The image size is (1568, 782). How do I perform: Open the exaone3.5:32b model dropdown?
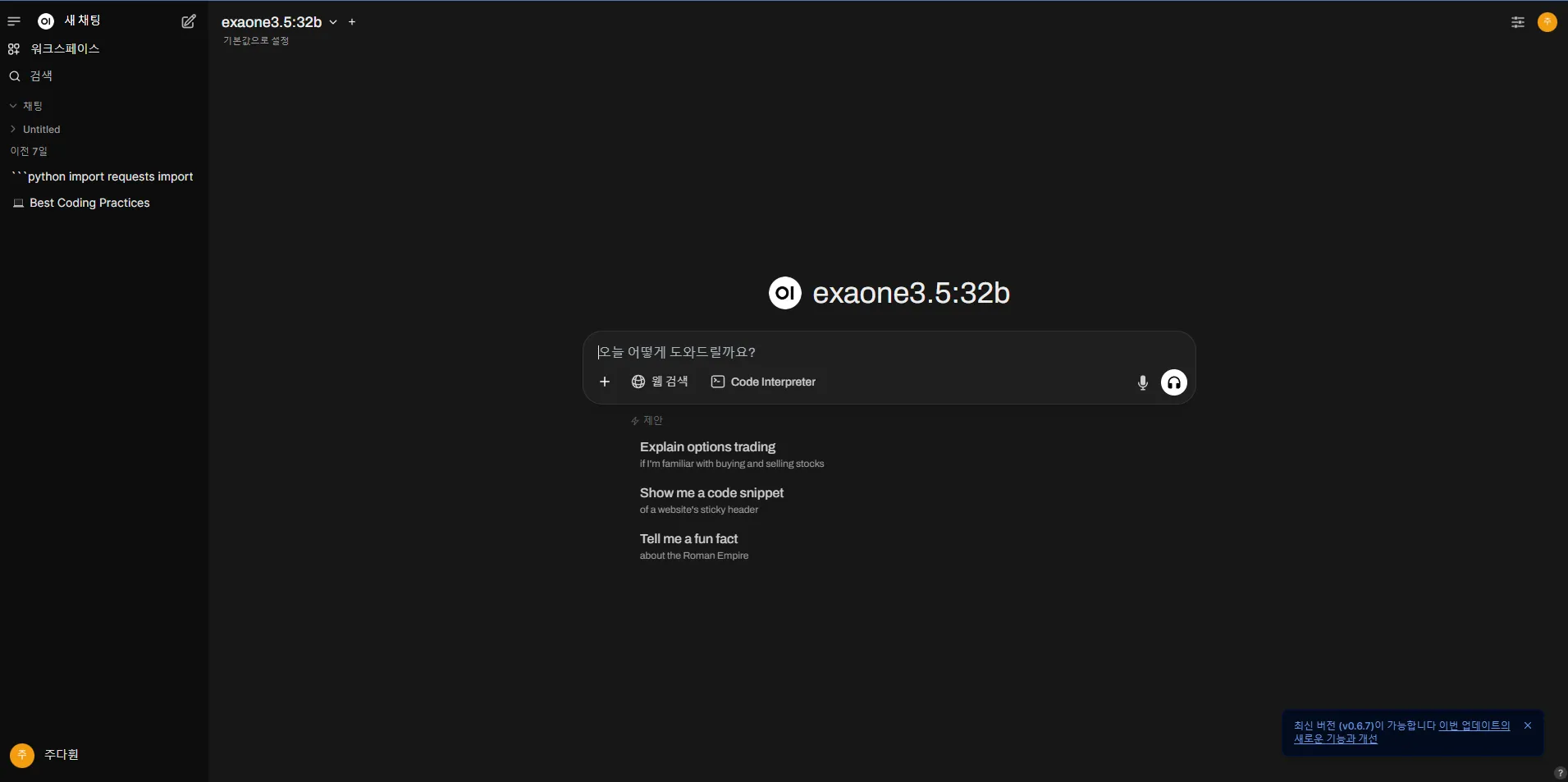pos(279,22)
